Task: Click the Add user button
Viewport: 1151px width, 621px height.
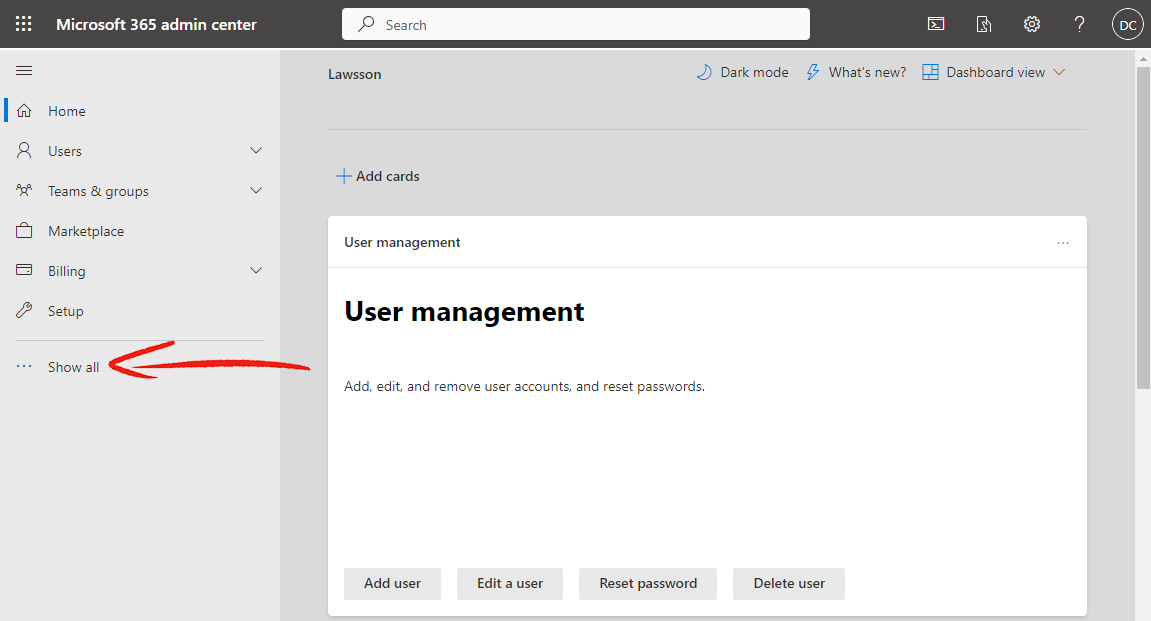Action: 392,583
